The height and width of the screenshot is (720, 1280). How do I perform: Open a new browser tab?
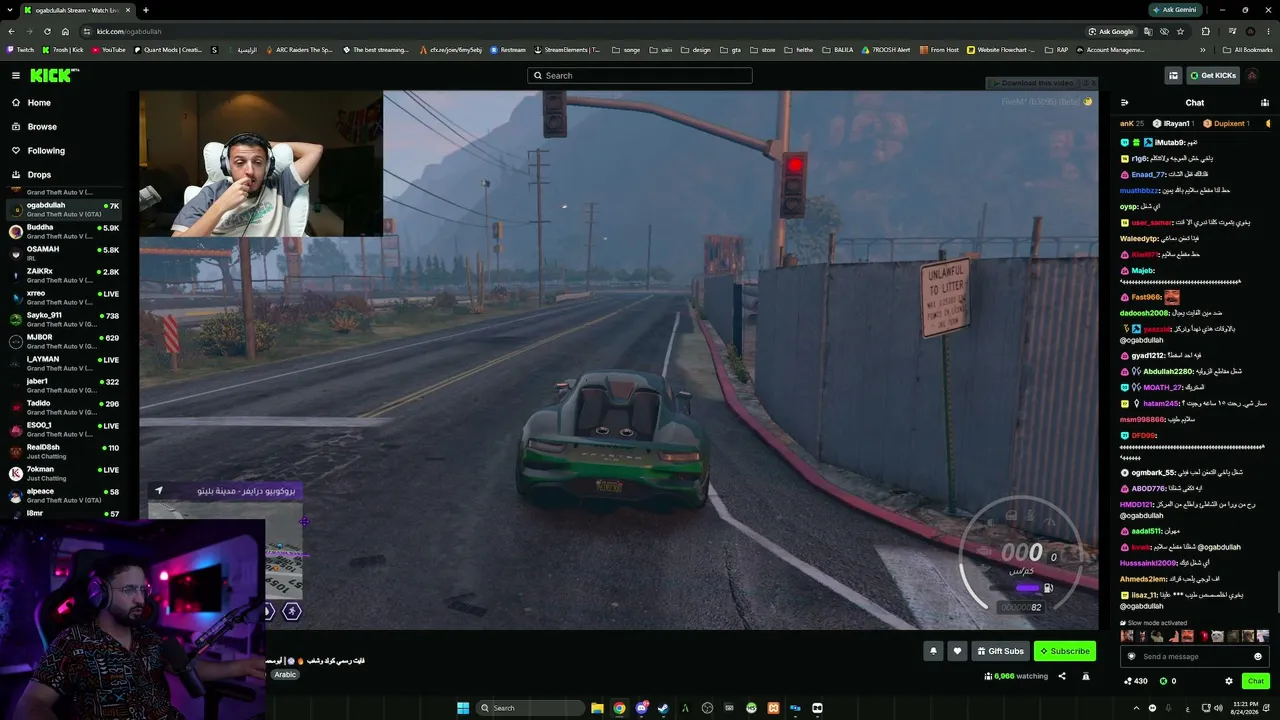pyautogui.click(x=146, y=10)
